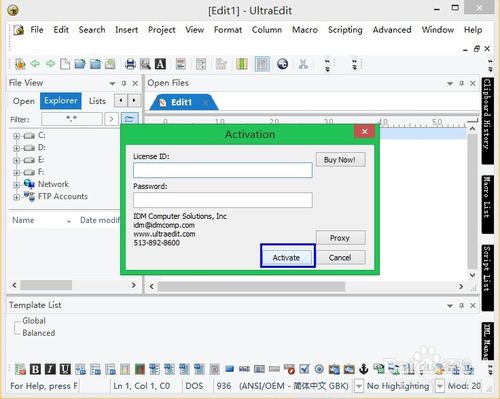Open the Open Files panel dropdown arrow
The height and width of the screenshot is (399, 500).
pos(450,83)
